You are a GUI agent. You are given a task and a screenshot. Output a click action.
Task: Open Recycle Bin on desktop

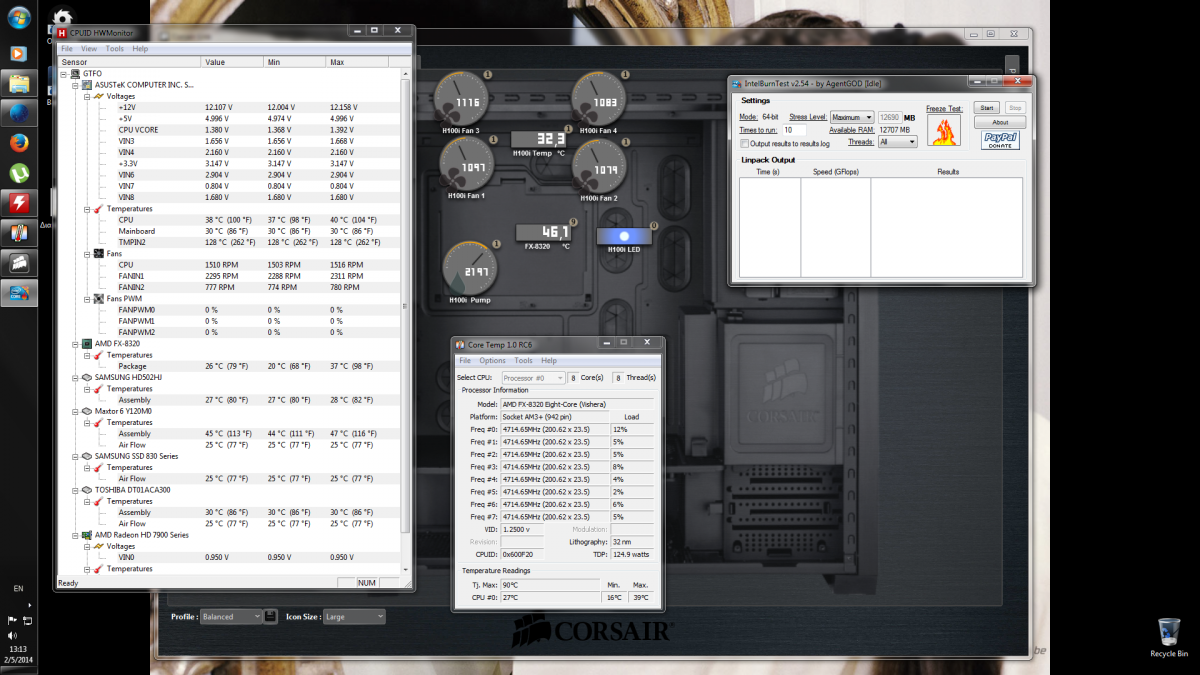tap(1168, 638)
